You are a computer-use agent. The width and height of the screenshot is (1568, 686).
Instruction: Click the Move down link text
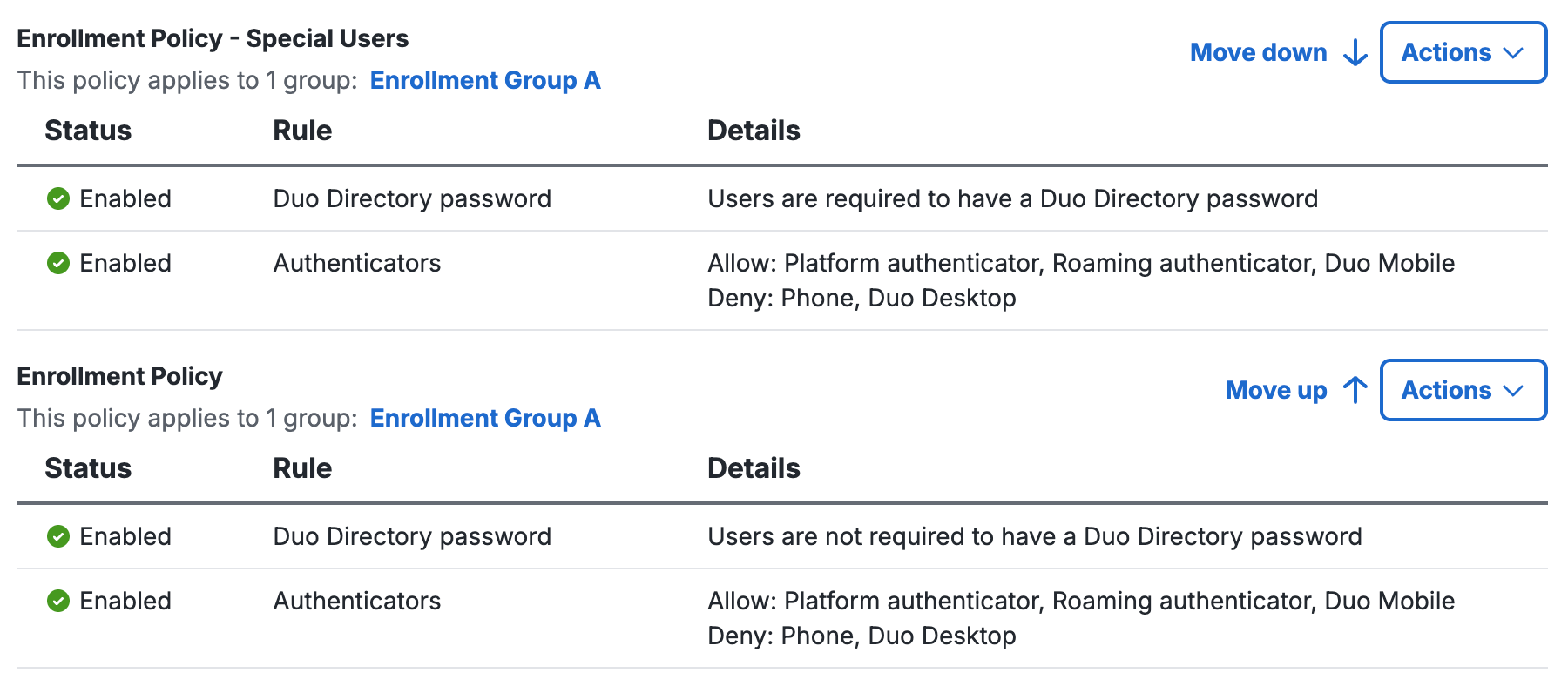click(1258, 53)
